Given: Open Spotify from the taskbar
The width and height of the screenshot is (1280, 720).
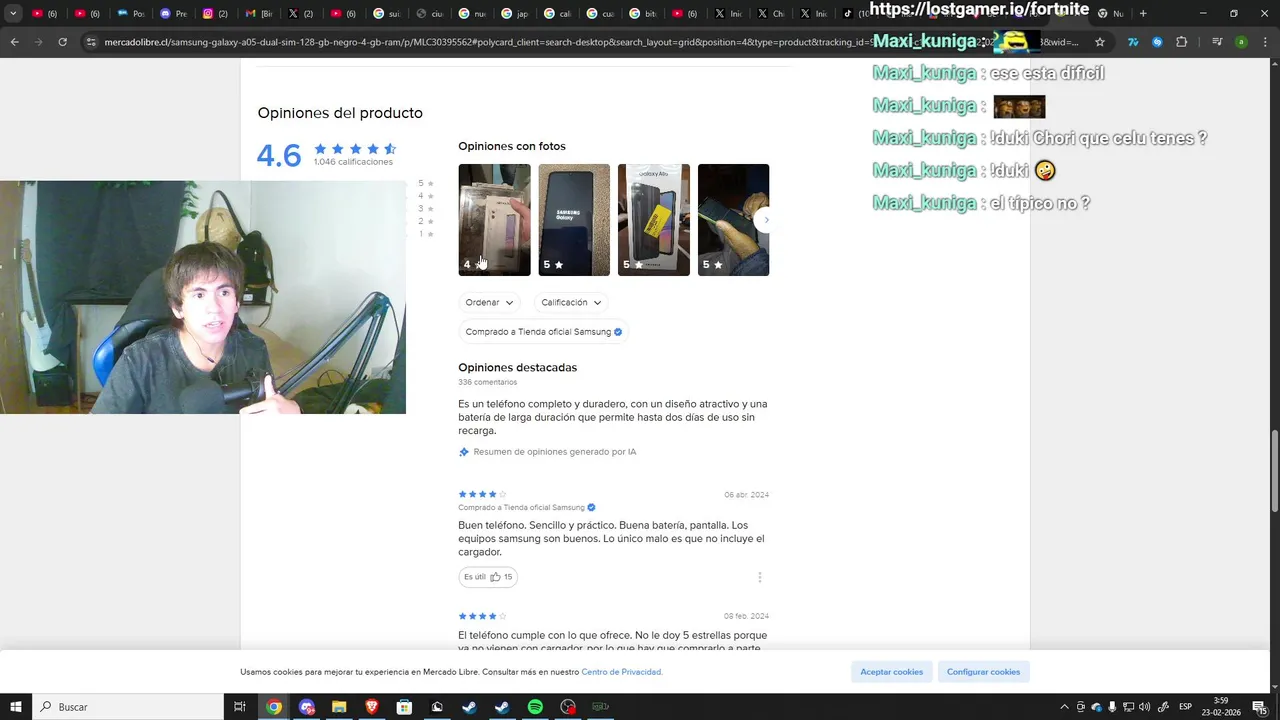Looking at the screenshot, I should tap(535, 707).
